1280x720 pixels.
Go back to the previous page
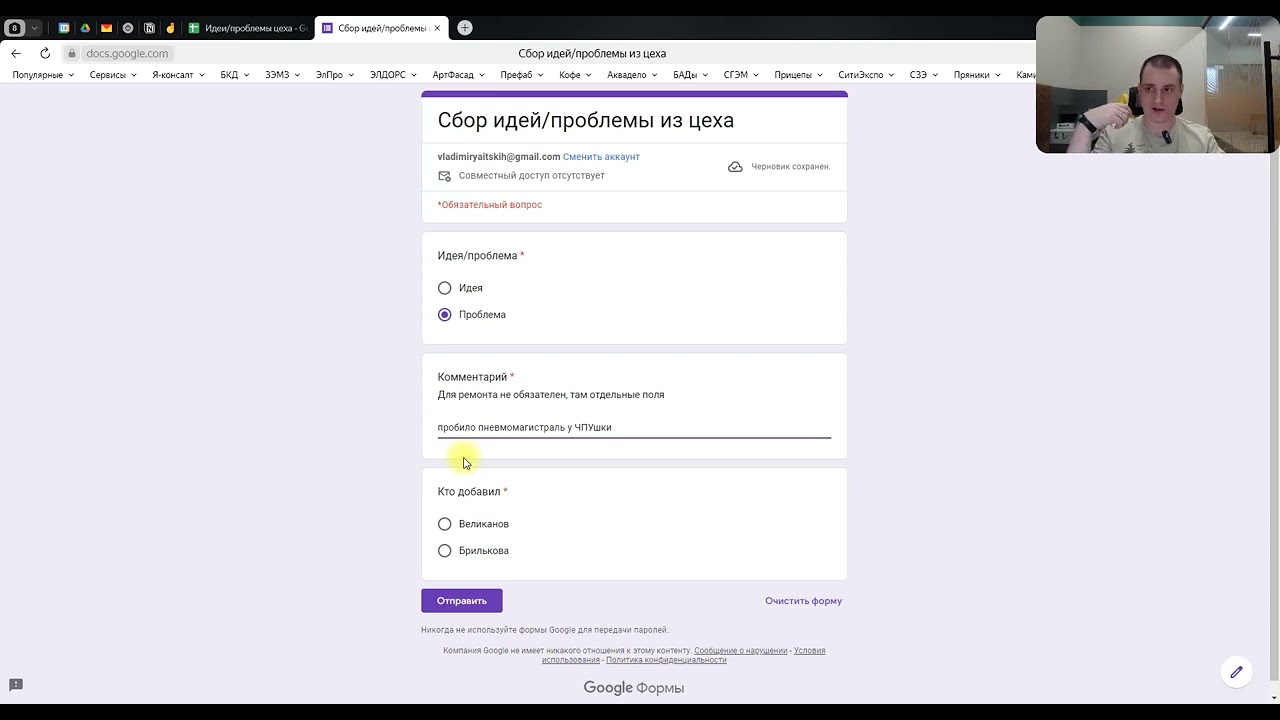pos(16,53)
